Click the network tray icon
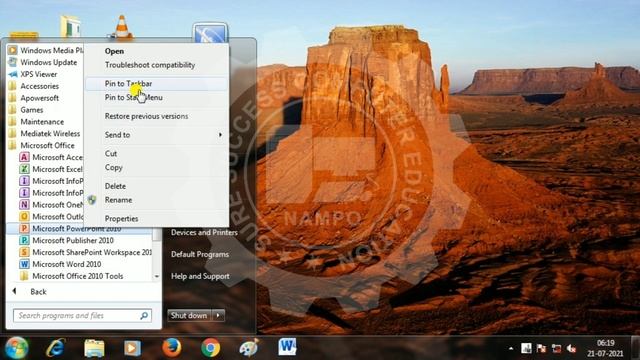 point(556,348)
